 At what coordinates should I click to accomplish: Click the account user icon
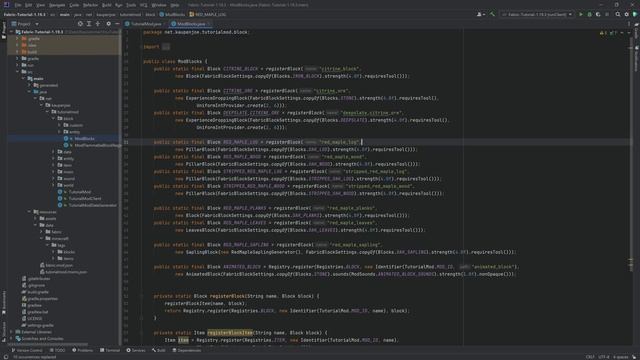pos(480,14)
